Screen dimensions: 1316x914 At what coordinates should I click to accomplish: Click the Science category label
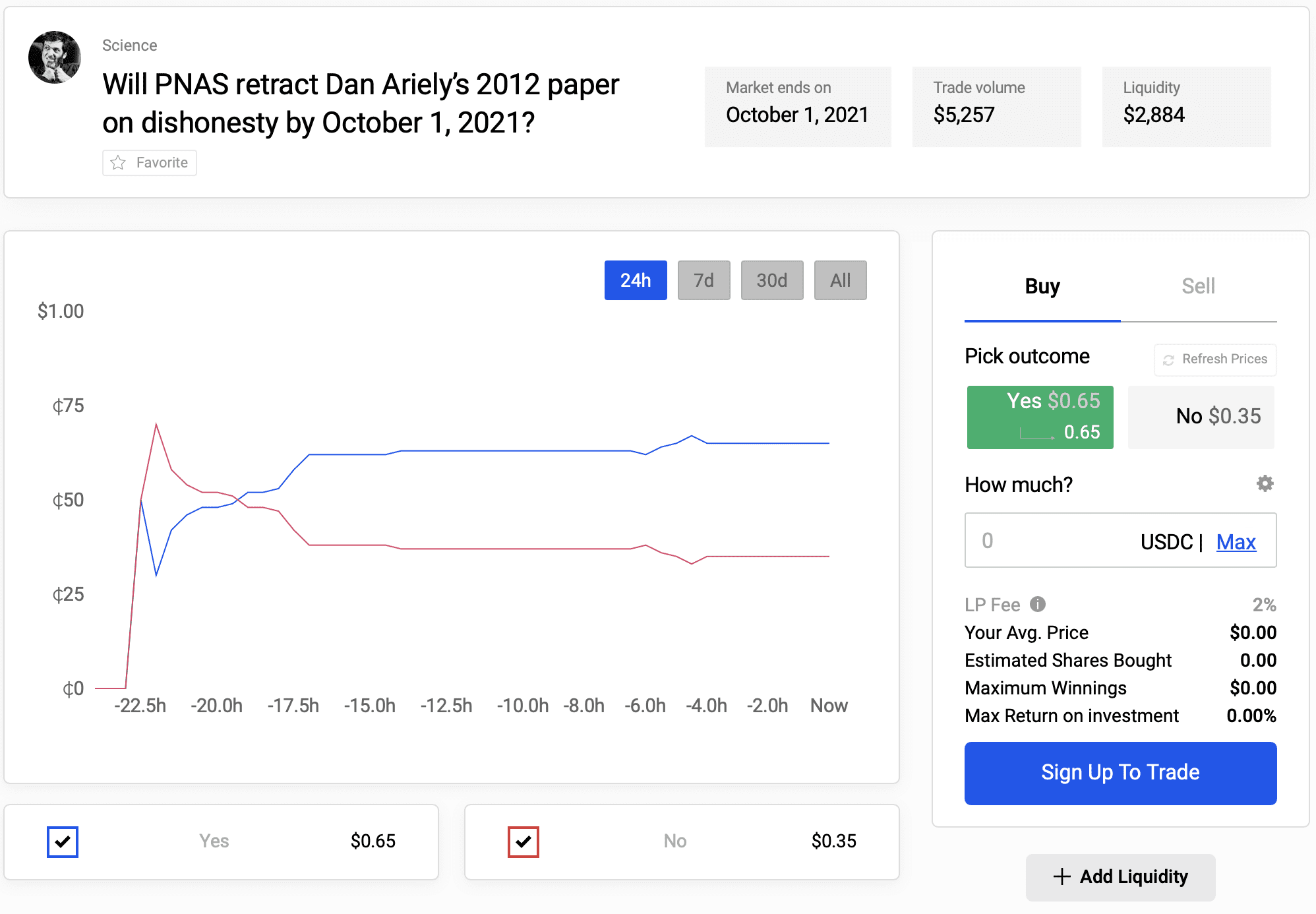(x=130, y=46)
